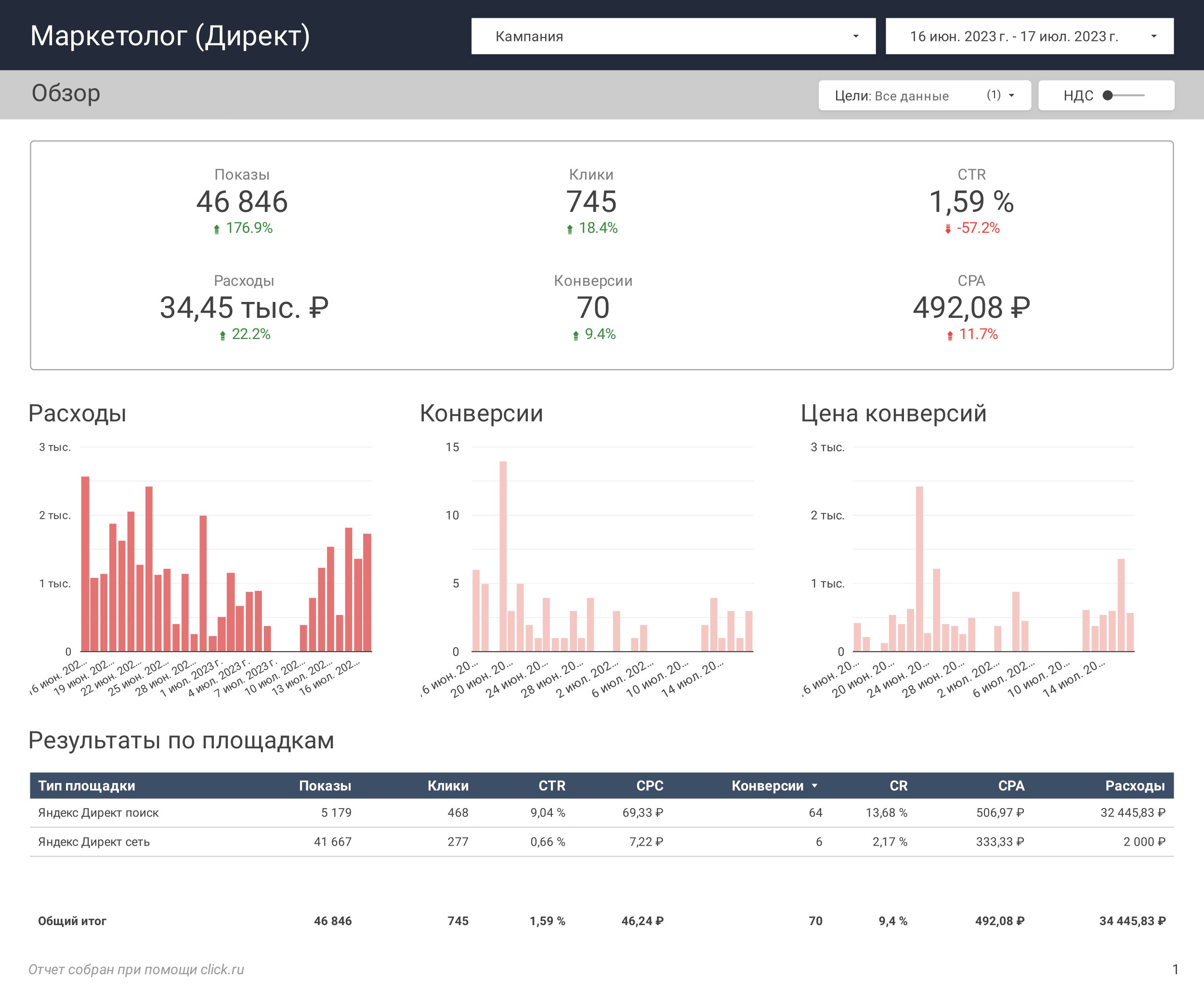Click the green arrow under Клики scorecard
This screenshot has width=1204, height=993.
570,229
